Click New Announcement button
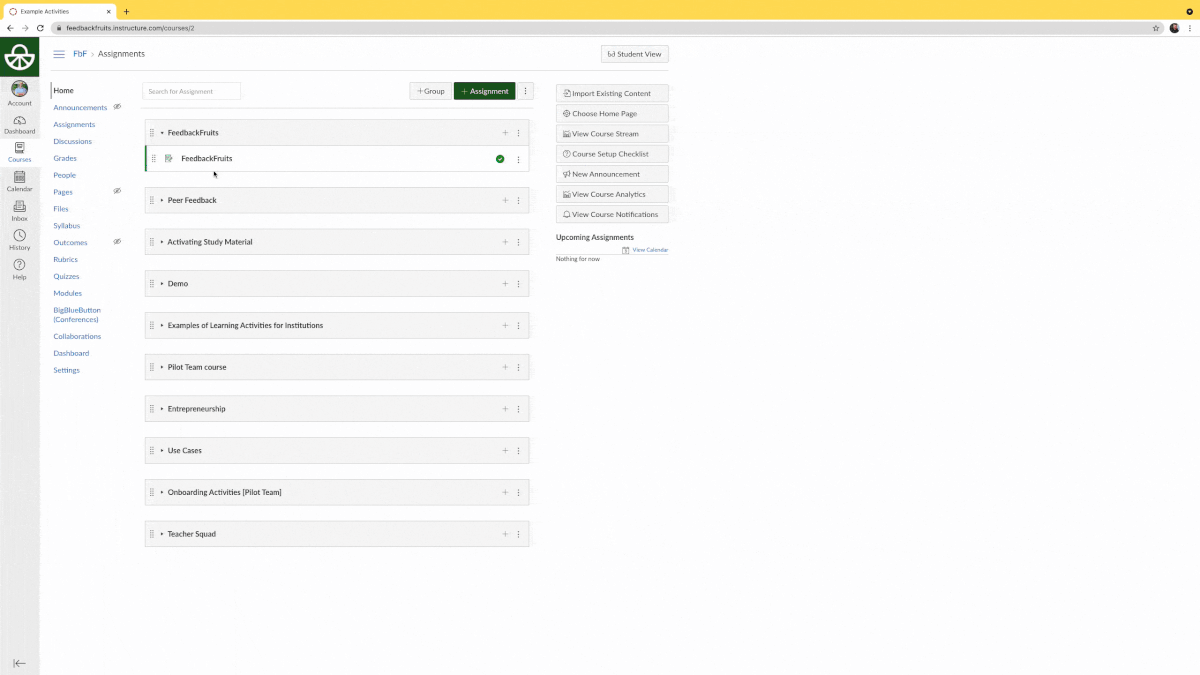 click(x=612, y=174)
